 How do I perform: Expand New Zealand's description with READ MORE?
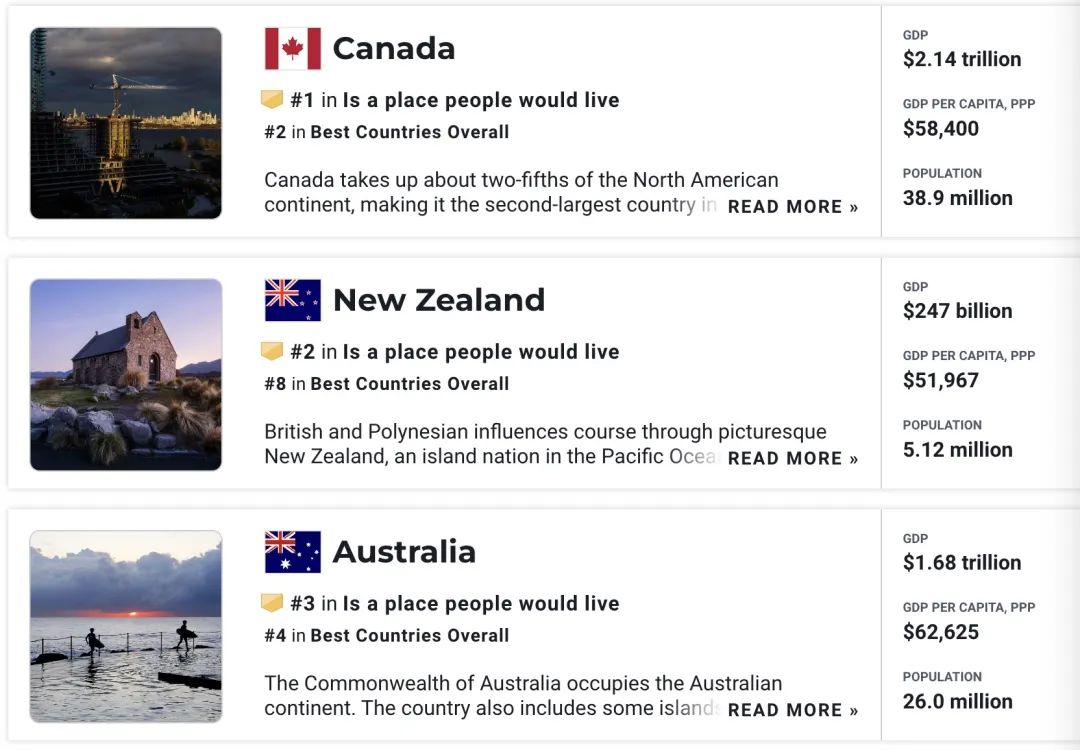793,459
